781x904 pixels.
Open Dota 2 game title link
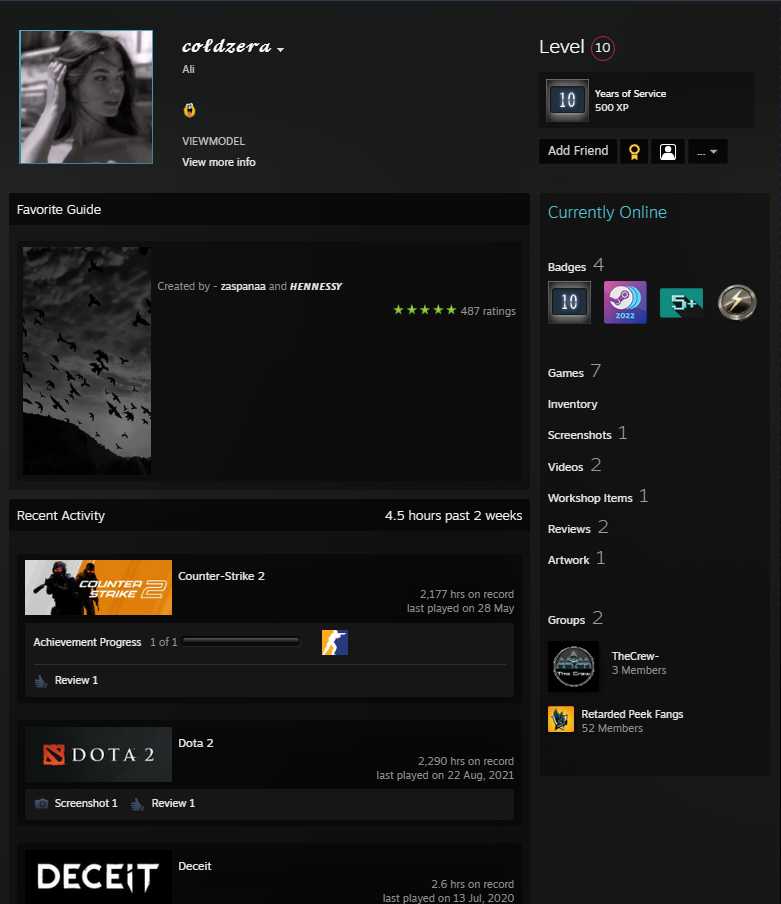pyautogui.click(x=195, y=743)
